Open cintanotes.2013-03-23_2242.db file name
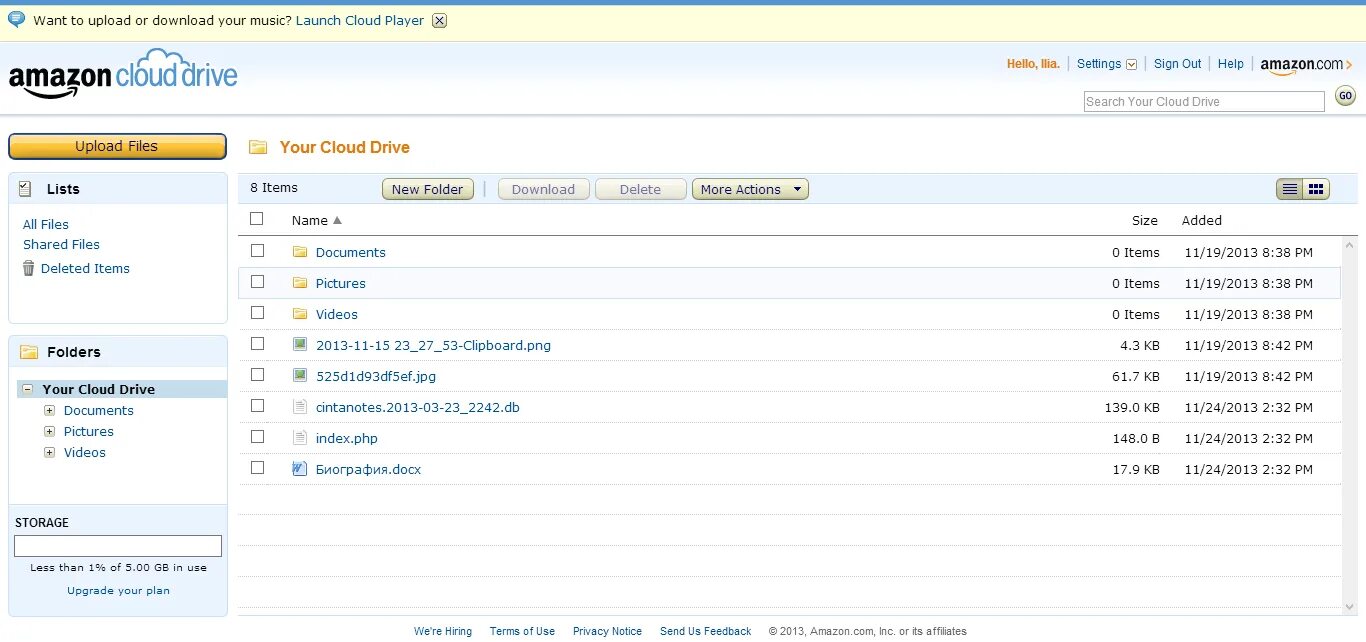Image resolution: width=1366 pixels, height=642 pixels. (x=418, y=407)
